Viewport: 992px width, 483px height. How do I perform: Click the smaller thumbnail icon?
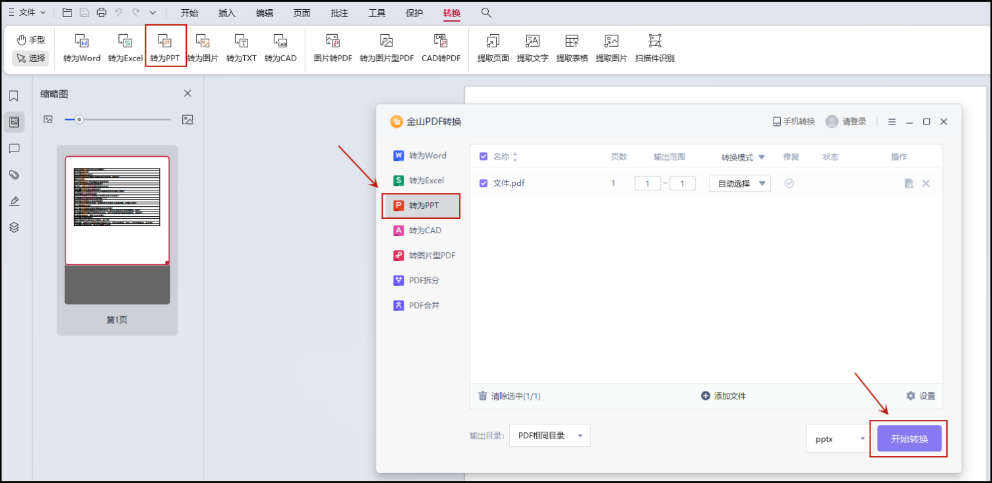pos(48,119)
